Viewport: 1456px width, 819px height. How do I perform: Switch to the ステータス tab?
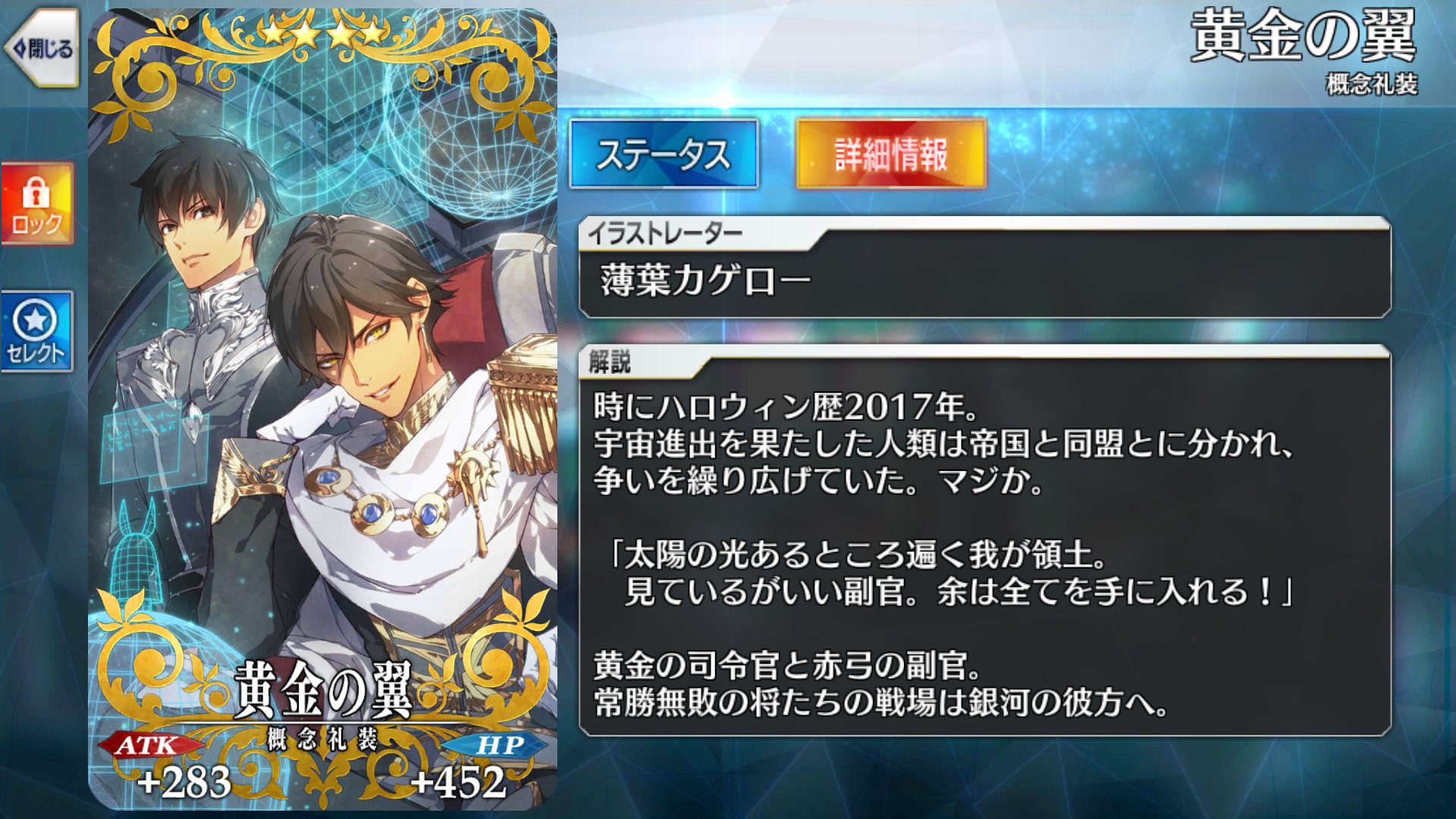(x=664, y=154)
